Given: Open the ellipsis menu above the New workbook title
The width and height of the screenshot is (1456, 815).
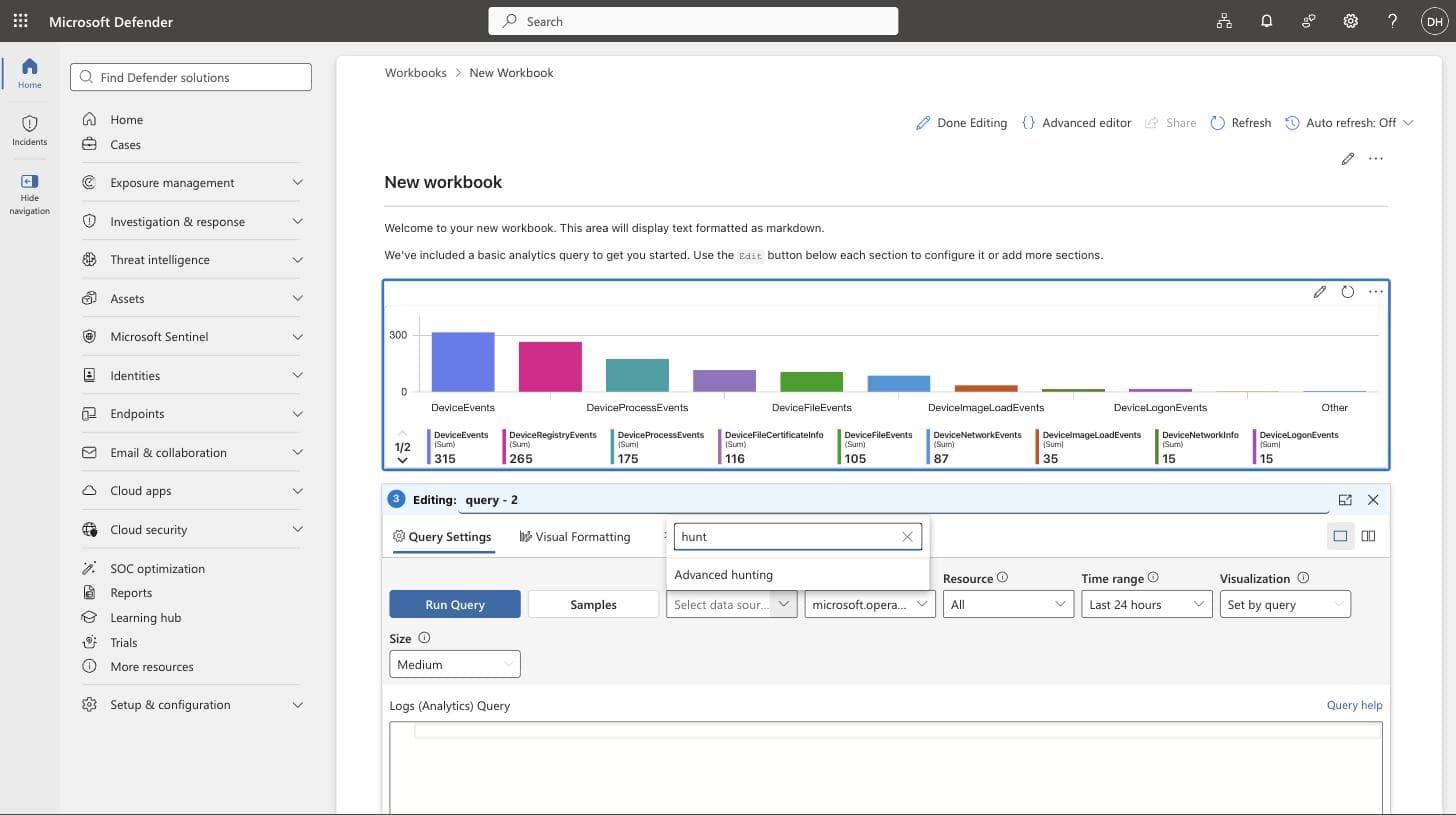Looking at the screenshot, I should tap(1376, 159).
